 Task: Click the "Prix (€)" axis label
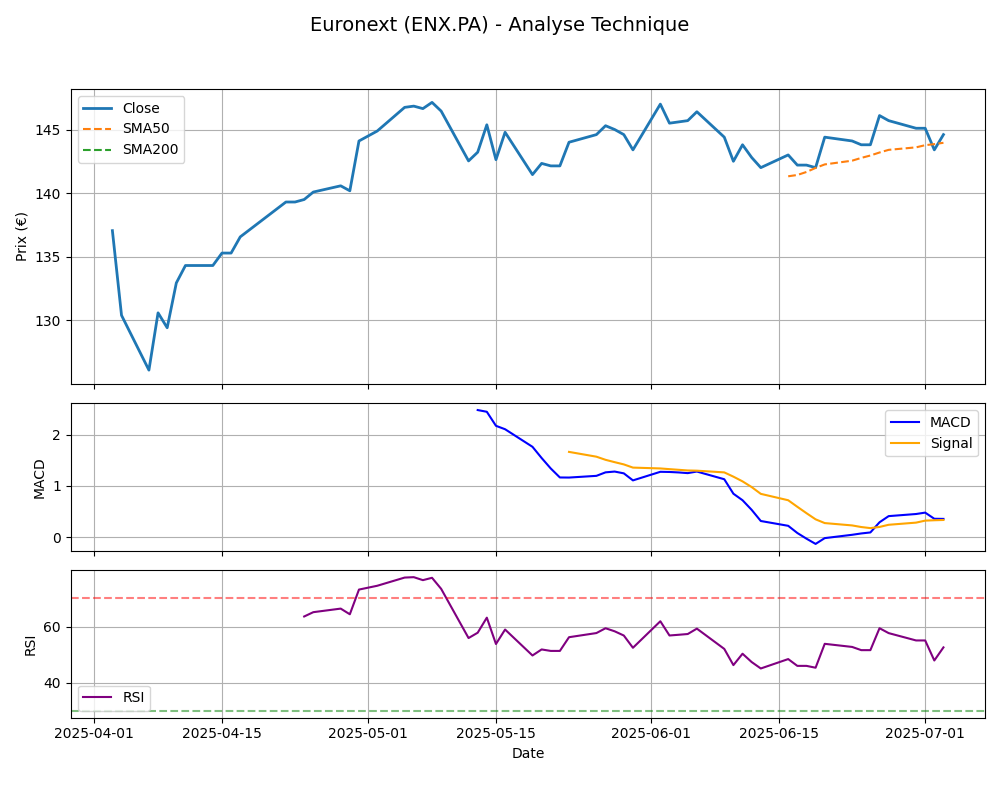pos(22,237)
